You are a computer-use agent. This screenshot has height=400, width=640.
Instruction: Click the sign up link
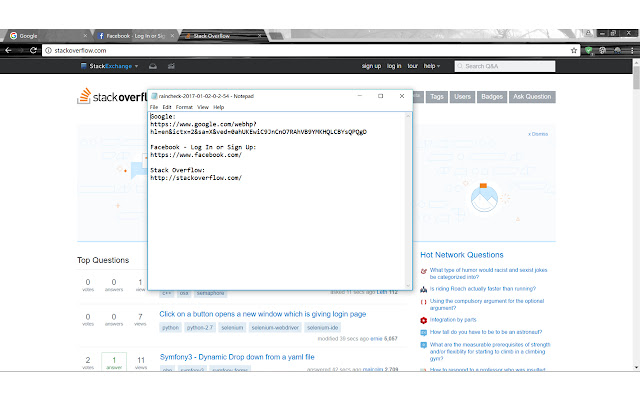click(x=371, y=66)
